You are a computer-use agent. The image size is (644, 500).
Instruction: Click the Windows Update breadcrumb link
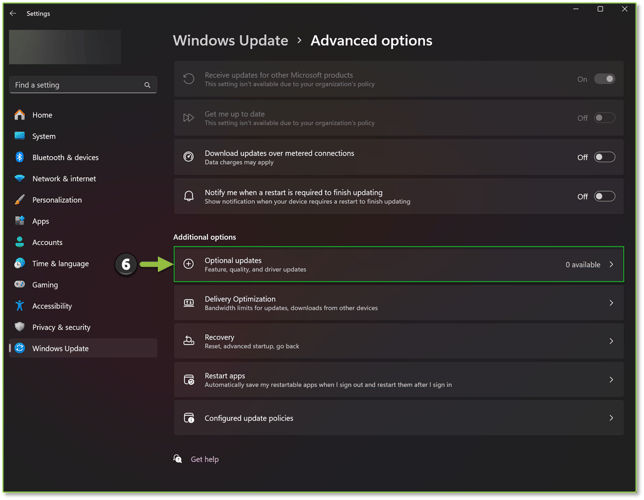(230, 41)
